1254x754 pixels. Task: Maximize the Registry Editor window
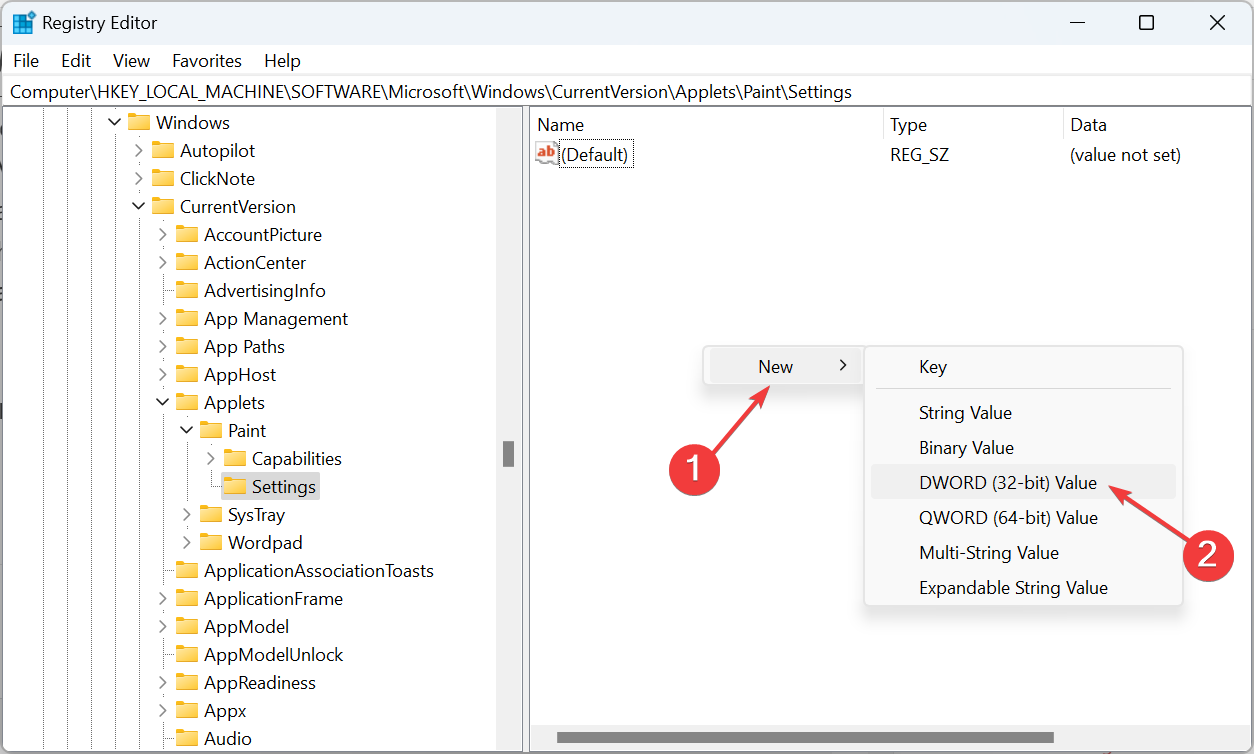[x=1147, y=23]
